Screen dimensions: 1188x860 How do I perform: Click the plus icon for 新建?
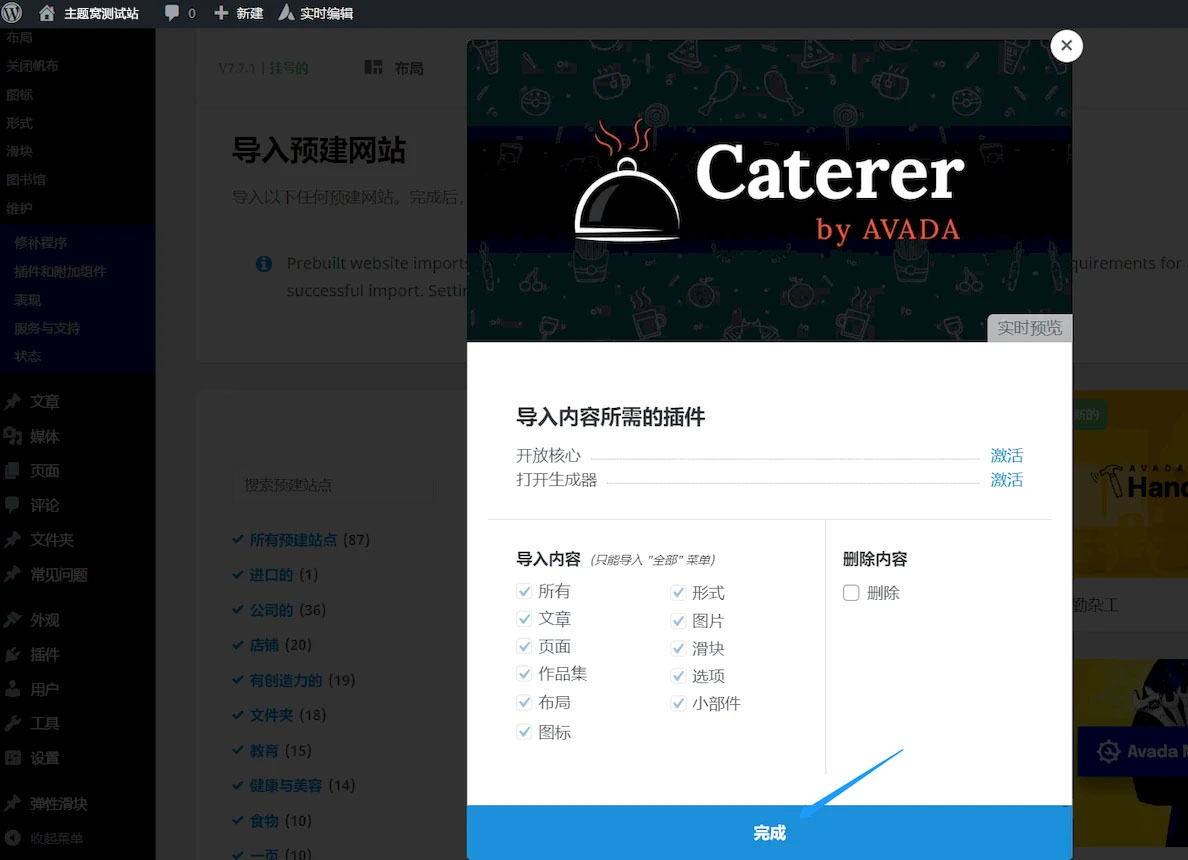[220, 13]
